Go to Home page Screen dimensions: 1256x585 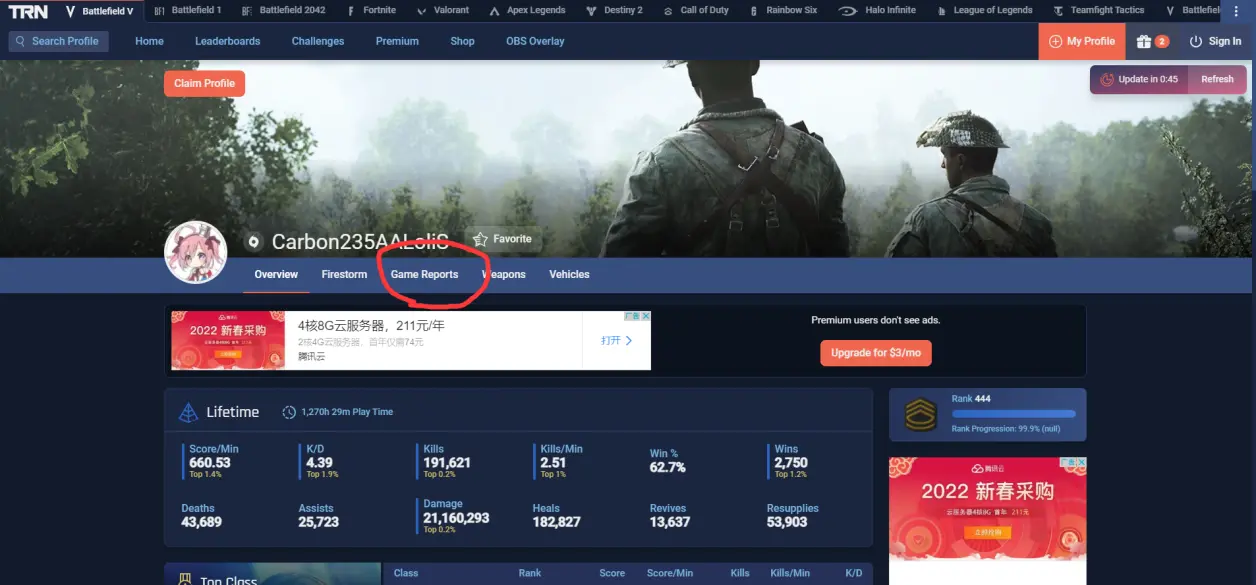149,41
